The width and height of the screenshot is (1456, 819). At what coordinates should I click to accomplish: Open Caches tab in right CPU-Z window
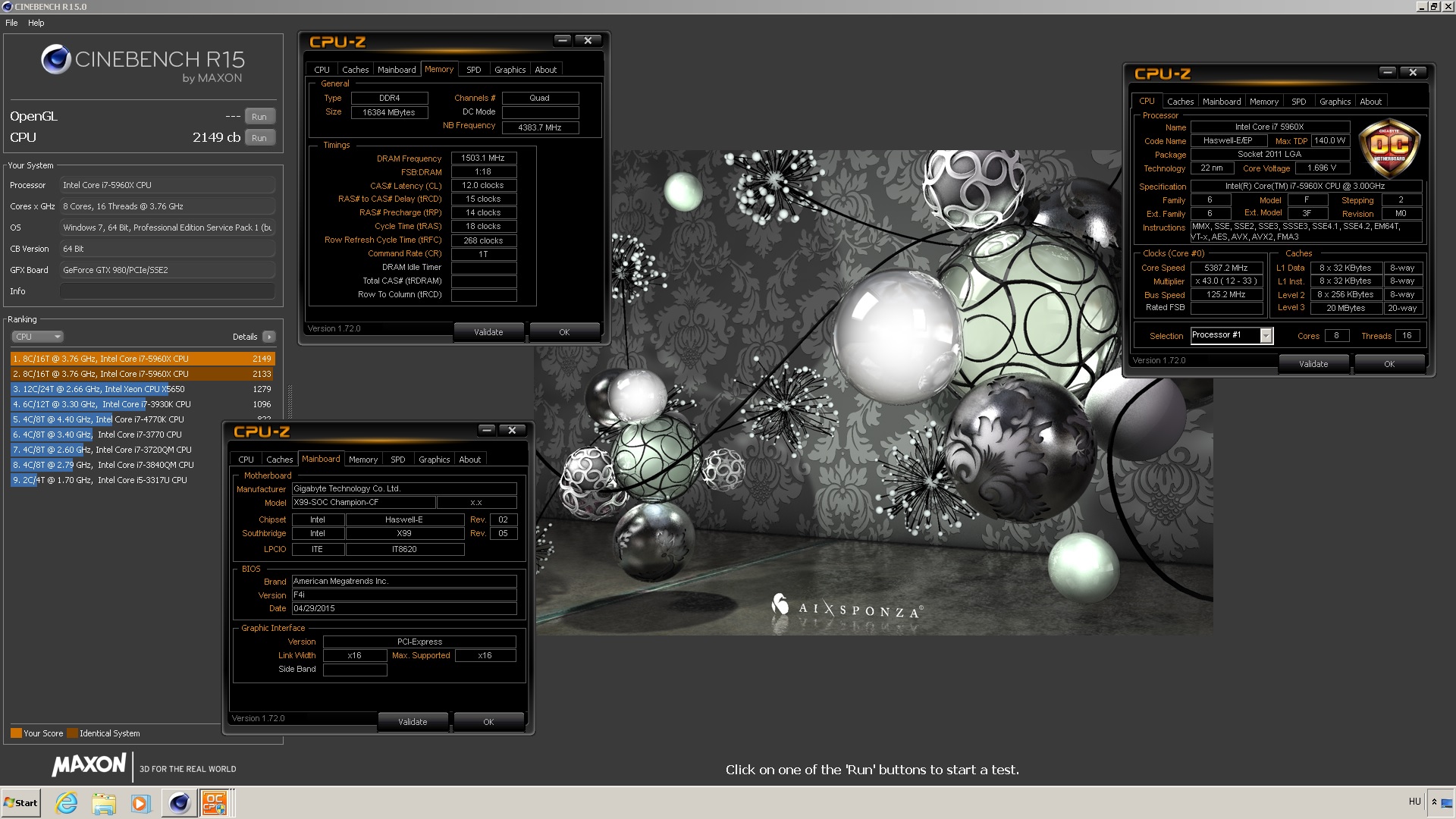1180,102
